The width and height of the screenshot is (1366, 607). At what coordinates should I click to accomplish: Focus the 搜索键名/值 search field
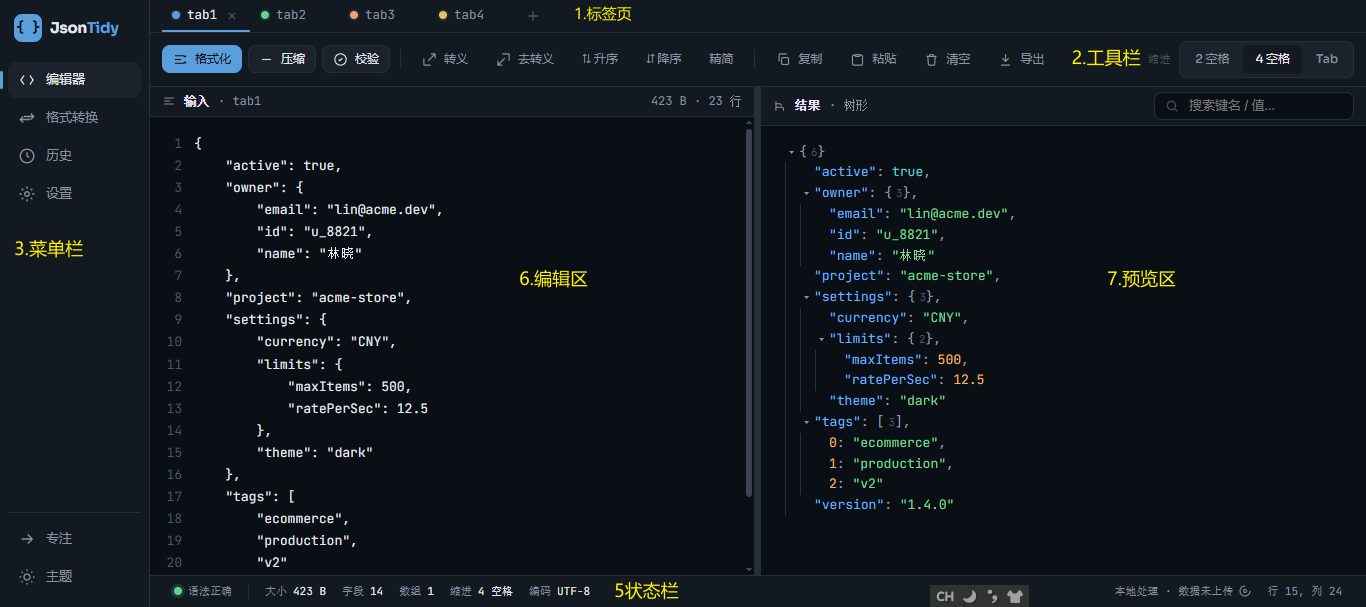[x=1253, y=105]
